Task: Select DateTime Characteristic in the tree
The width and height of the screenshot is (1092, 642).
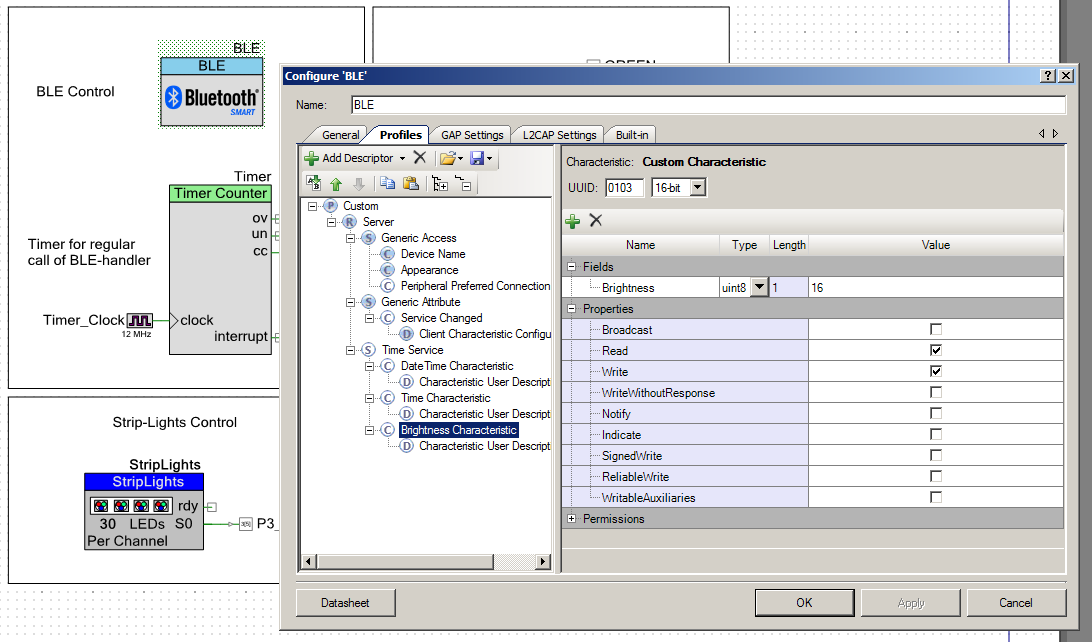Action: tap(457, 366)
